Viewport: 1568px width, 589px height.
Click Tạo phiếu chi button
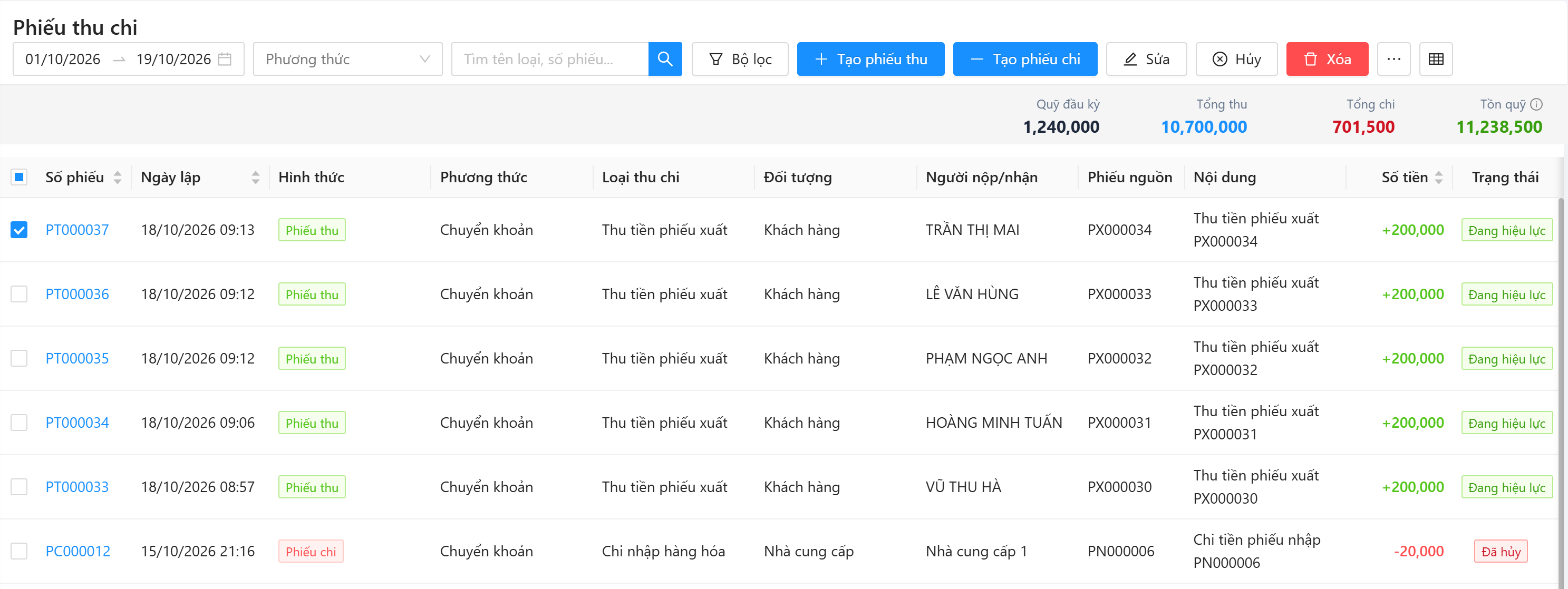[1025, 59]
